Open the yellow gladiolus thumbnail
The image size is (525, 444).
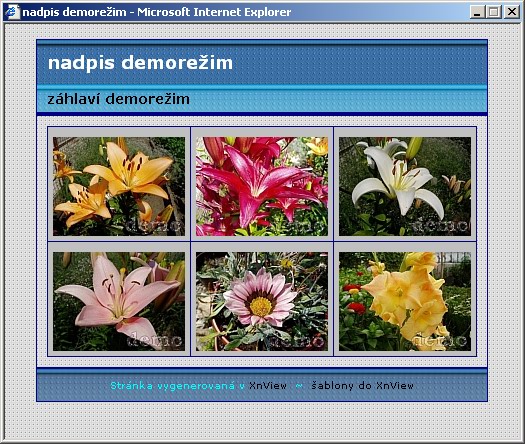pyautogui.click(x=405, y=301)
